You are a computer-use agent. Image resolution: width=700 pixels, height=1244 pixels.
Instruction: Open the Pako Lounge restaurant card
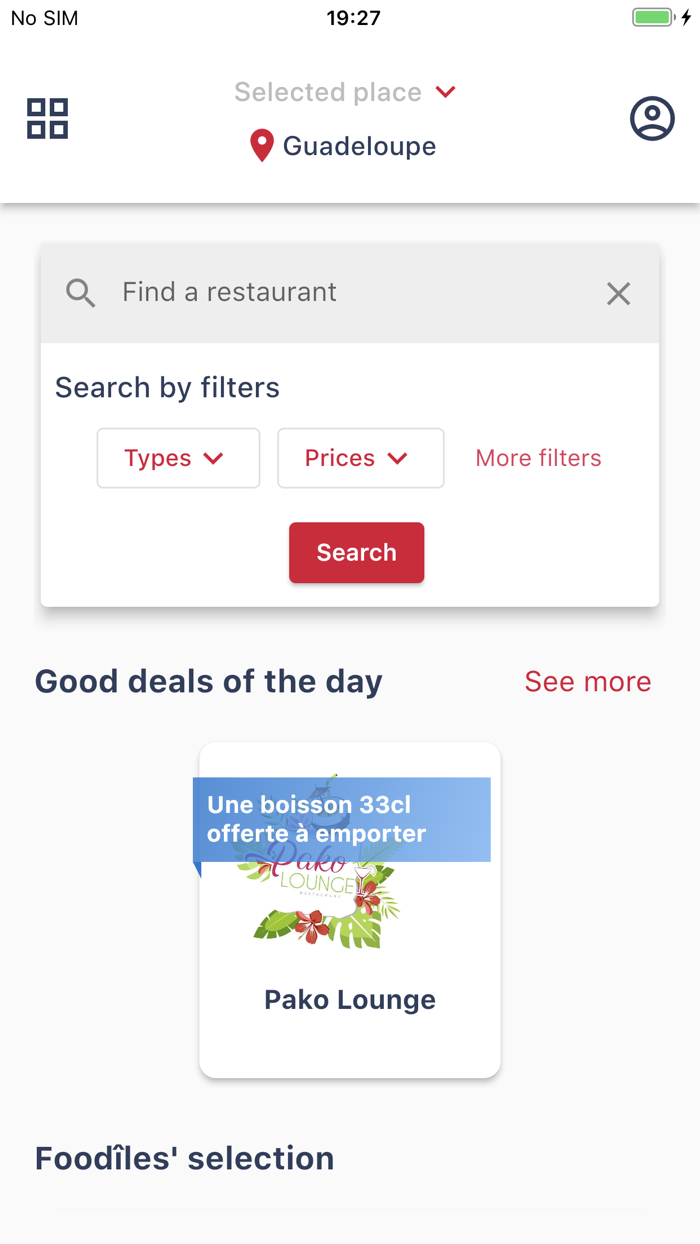[x=349, y=999]
